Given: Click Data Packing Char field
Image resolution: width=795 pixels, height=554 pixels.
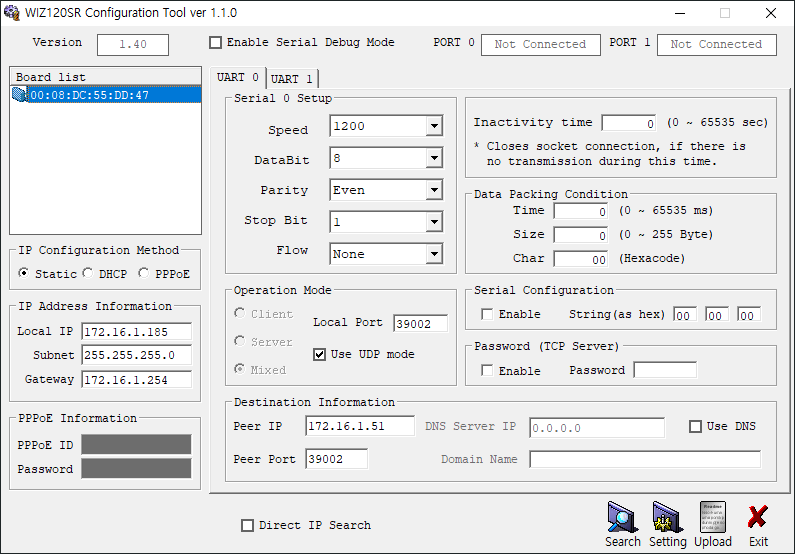Looking at the screenshot, I should pos(581,260).
